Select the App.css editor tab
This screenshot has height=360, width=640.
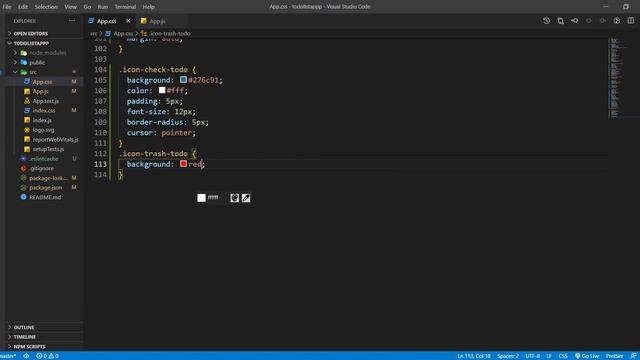click(x=106, y=21)
